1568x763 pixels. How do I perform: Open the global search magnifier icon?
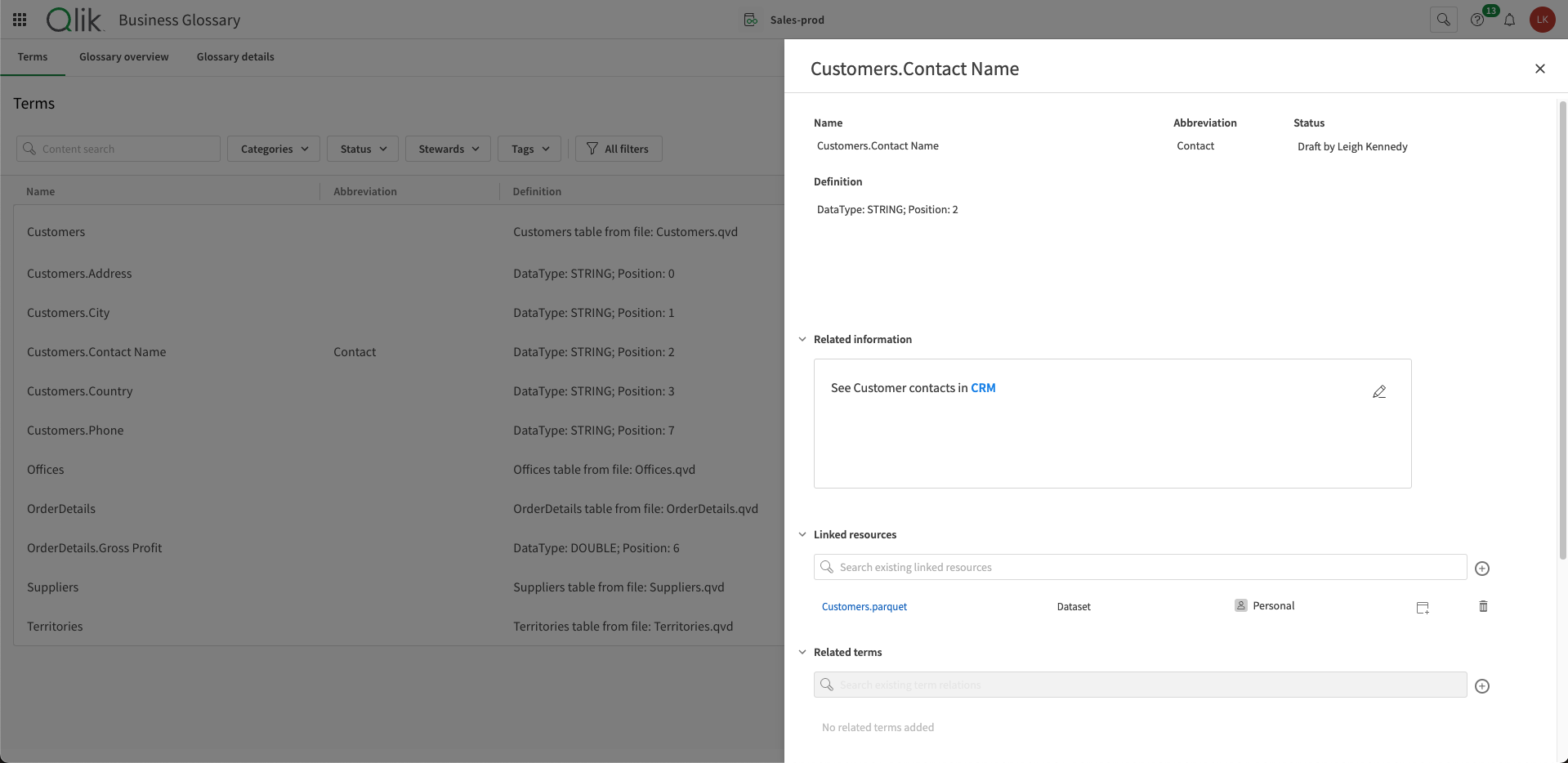[x=1444, y=20]
